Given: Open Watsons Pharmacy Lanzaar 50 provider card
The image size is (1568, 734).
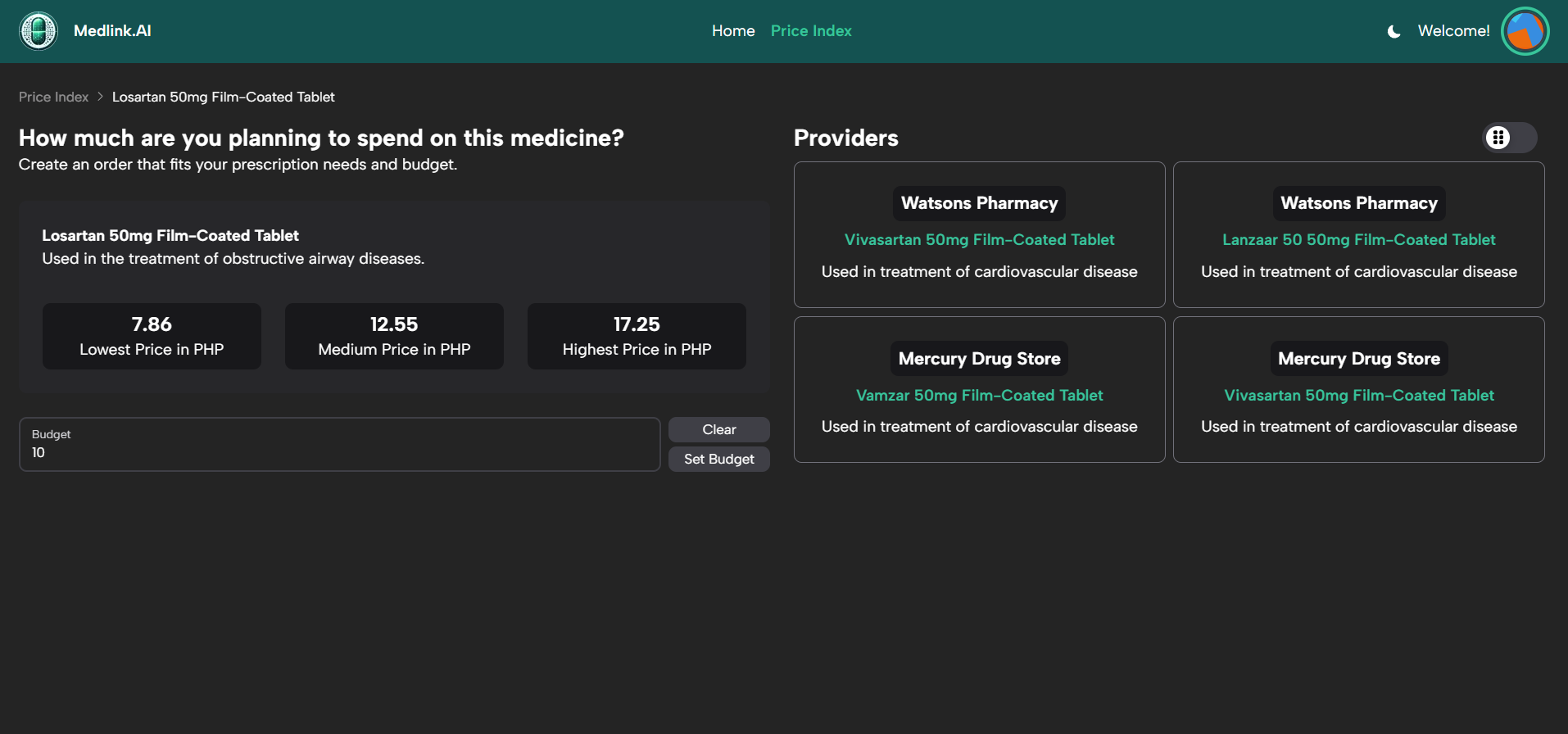Looking at the screenshot, I should point(1358,234).
